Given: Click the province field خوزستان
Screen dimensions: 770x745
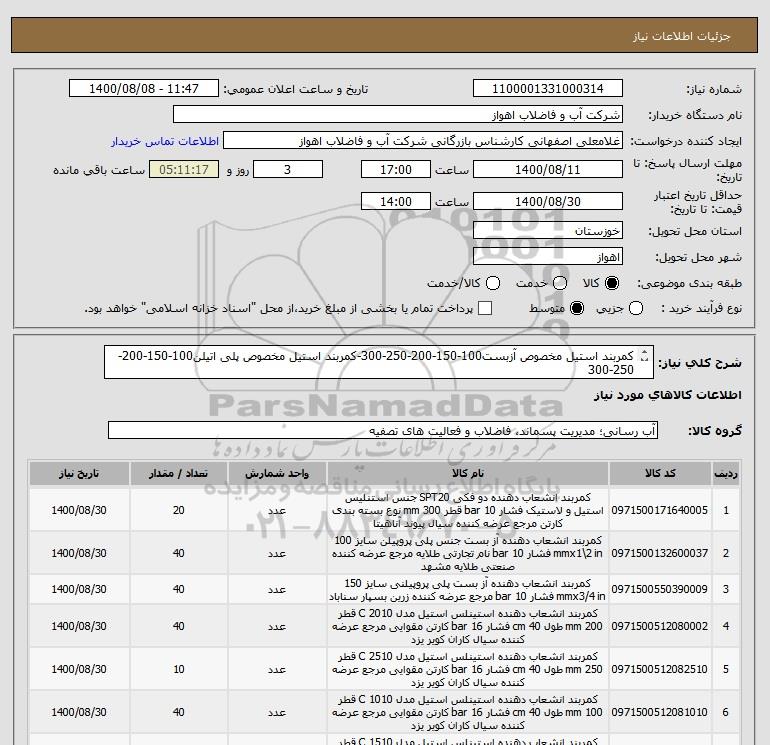Looking at the screenshot, I should 548,230.
